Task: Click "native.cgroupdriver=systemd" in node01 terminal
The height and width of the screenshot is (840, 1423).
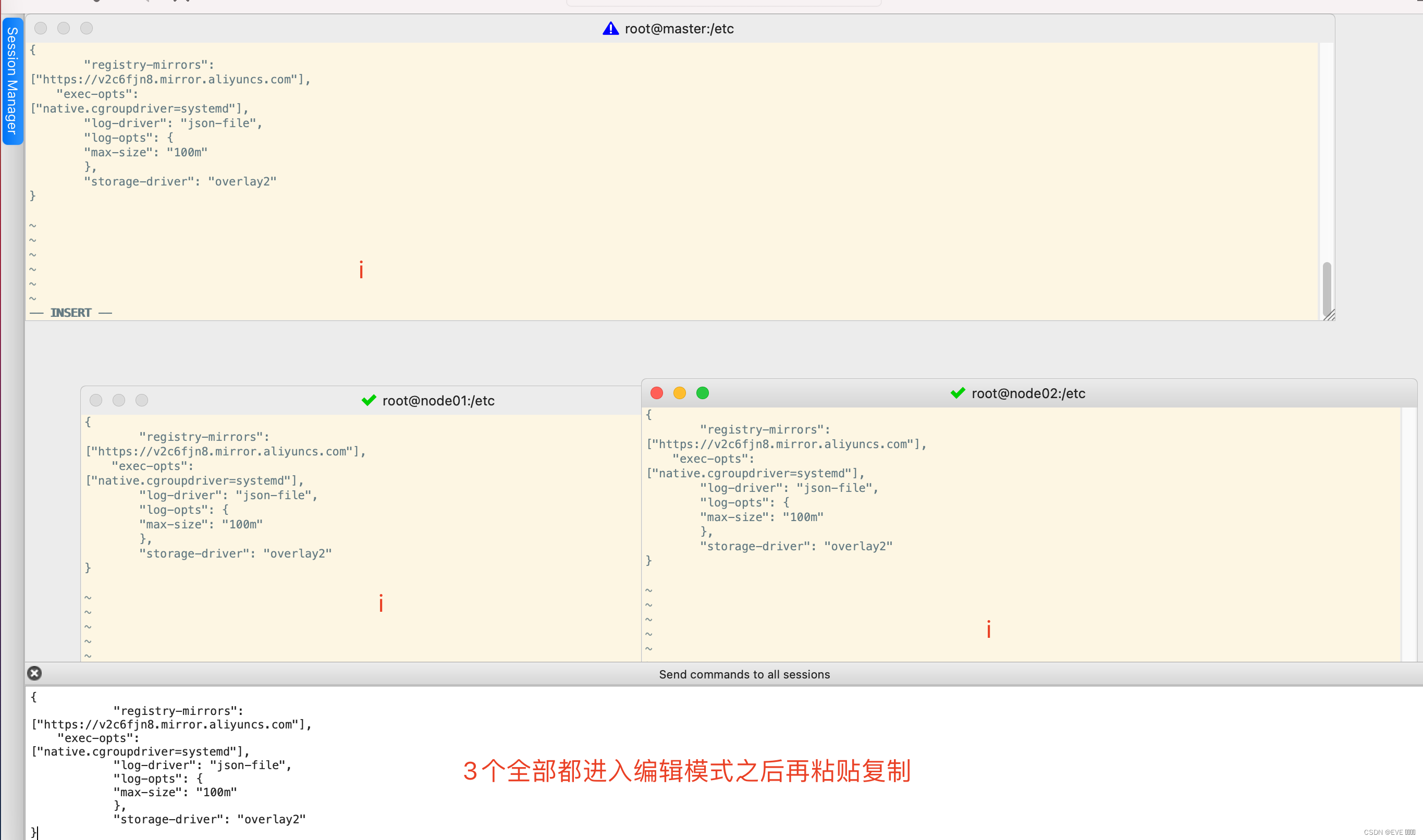Action: click(195, 480)
